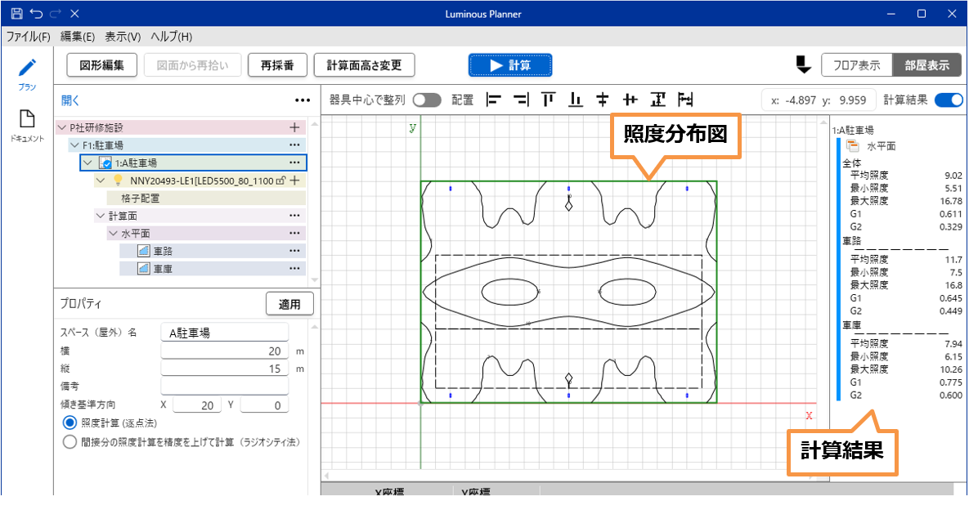Open the ファイル(F) menu
Image resolution: width=973 pixels, height=505 pixels.
coord(28,37)
